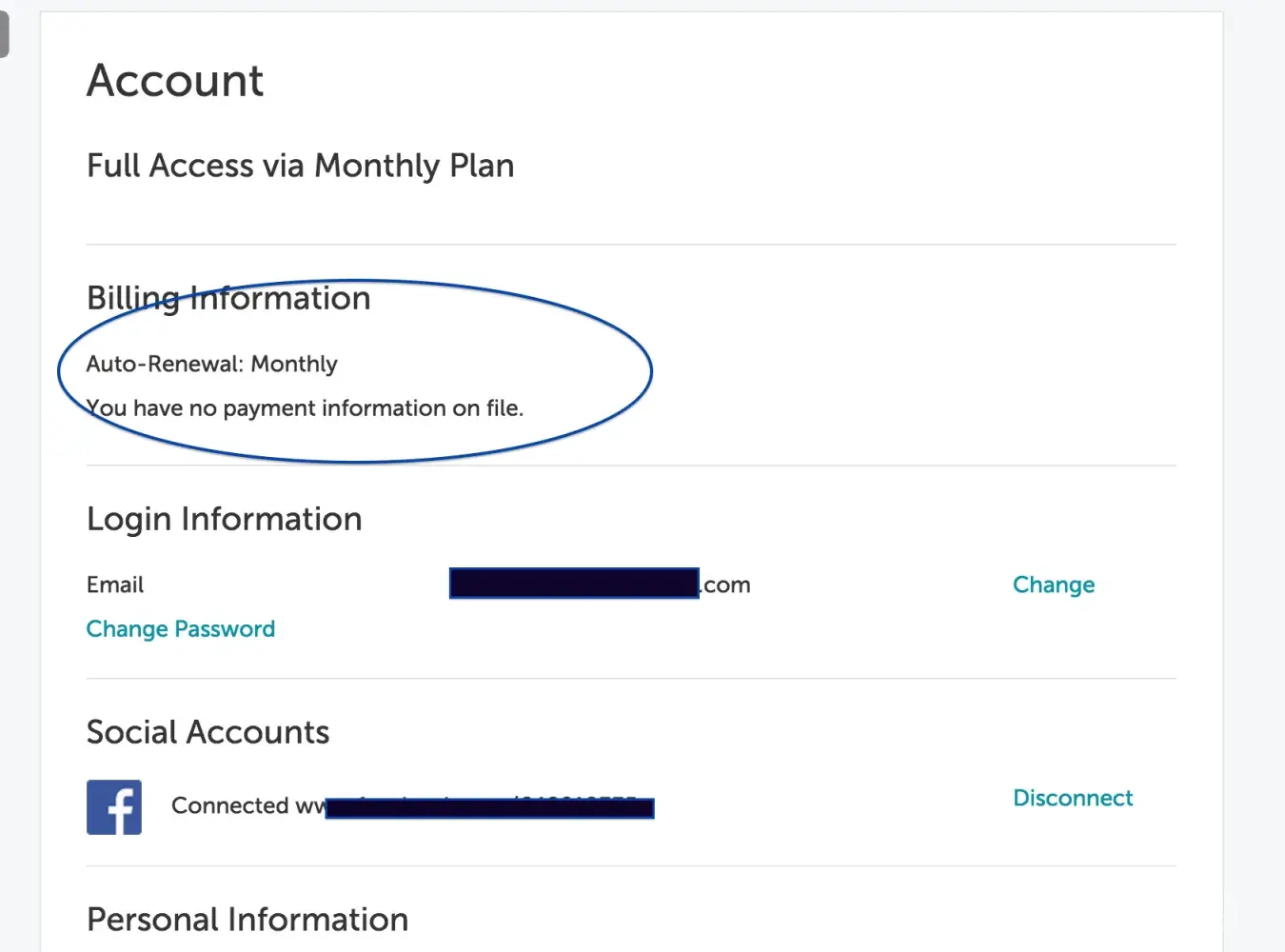The image size is (1285, 952).
Task: Click the Facebook logo icon
Action: pyautogui.click(x=114, y=807)
